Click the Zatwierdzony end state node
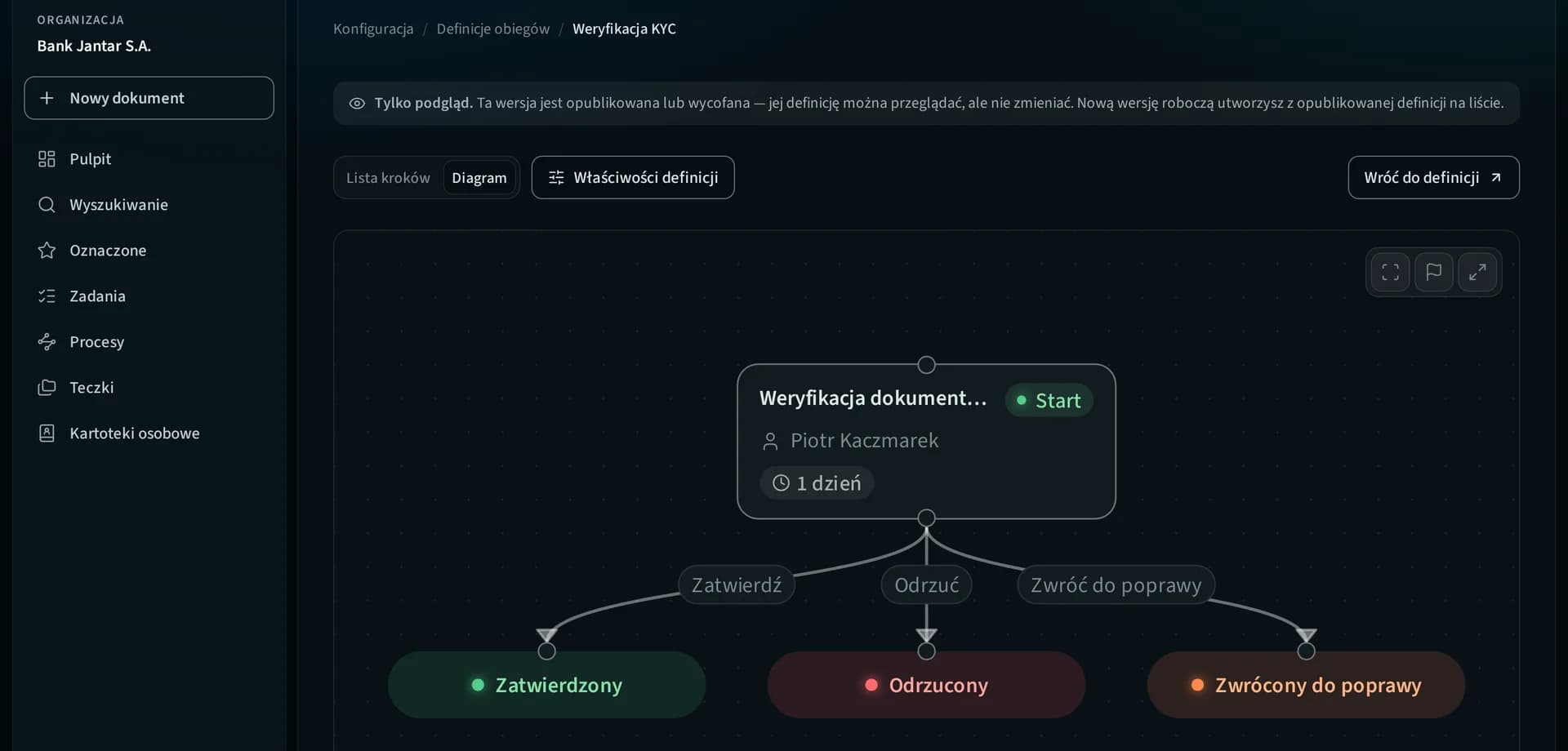 pyautogui.click(x=546, y=685)
